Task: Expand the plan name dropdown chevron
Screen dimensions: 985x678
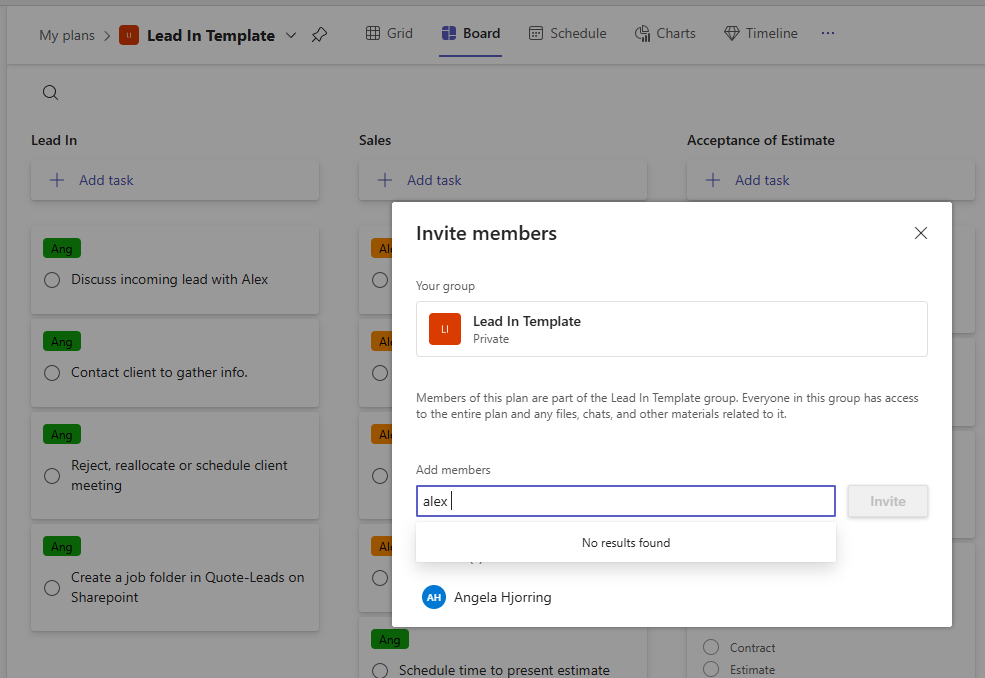Action: coord(291,35)
